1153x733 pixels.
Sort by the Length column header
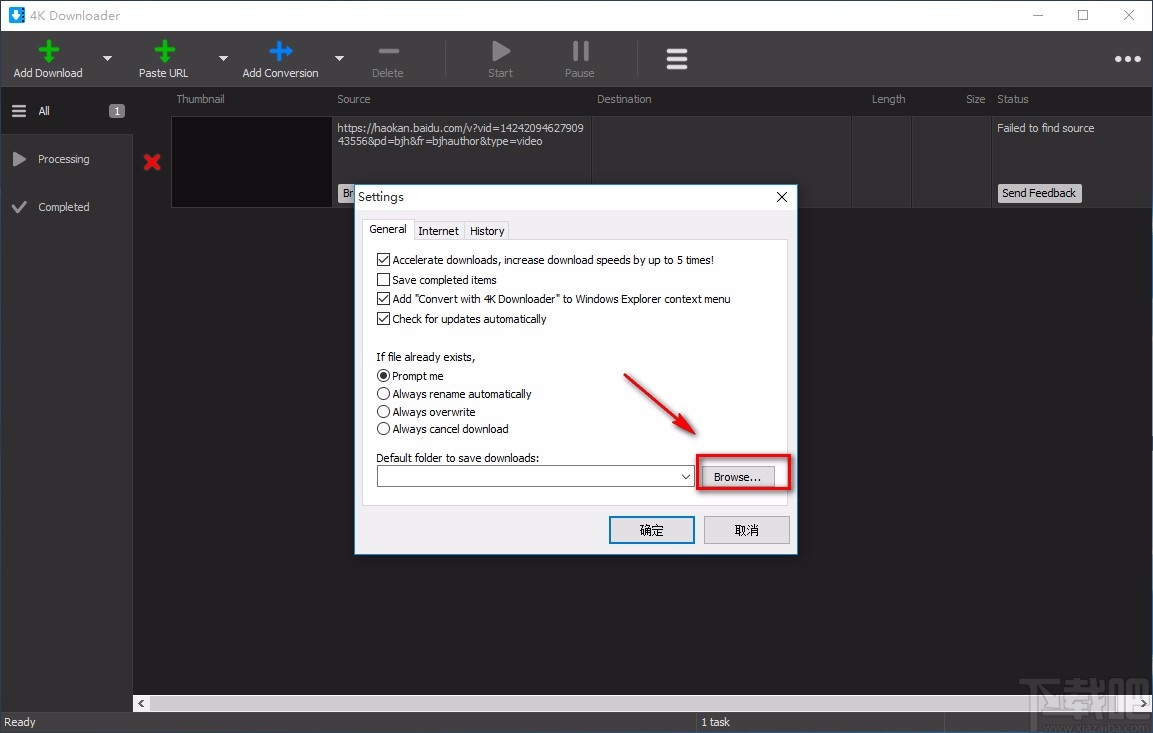click(888, 99)
